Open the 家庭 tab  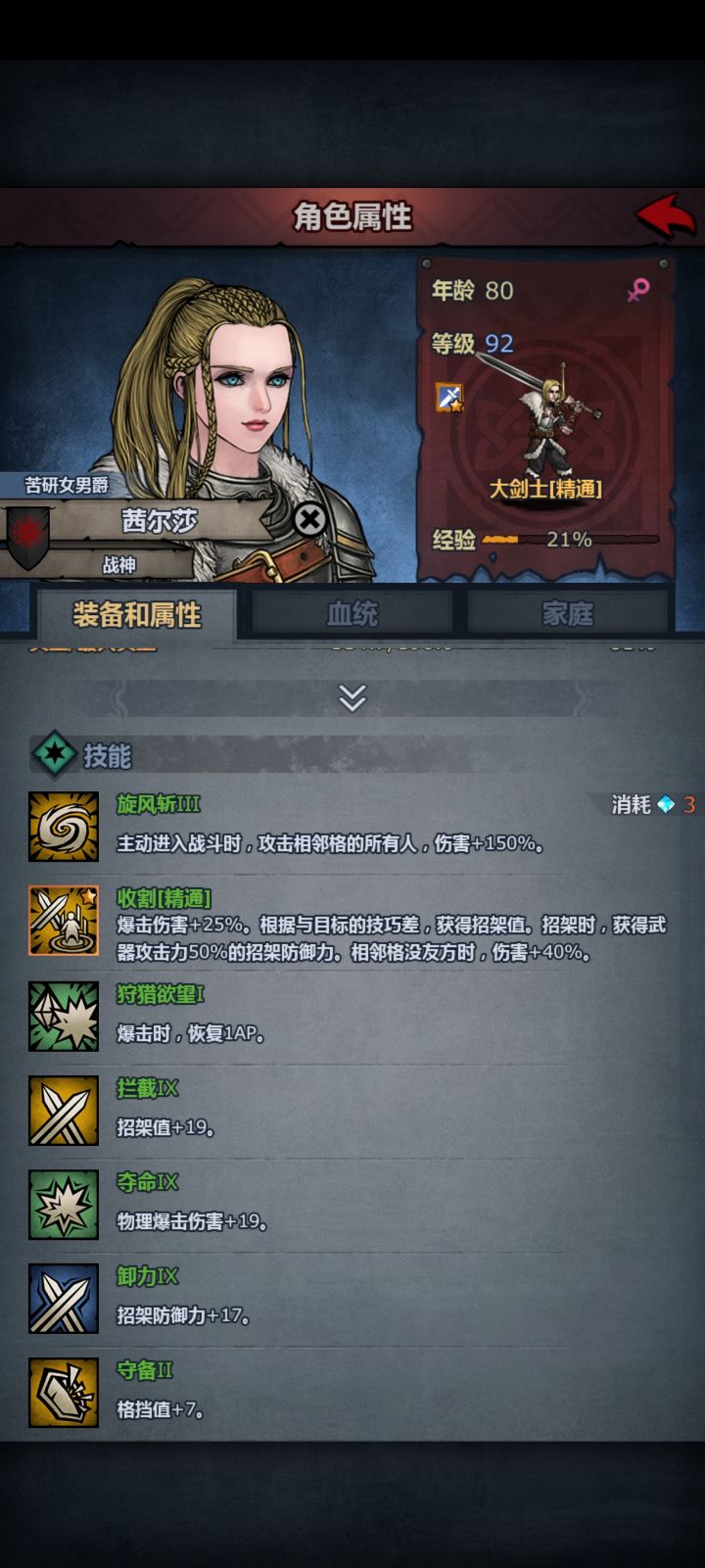[568, 613]
